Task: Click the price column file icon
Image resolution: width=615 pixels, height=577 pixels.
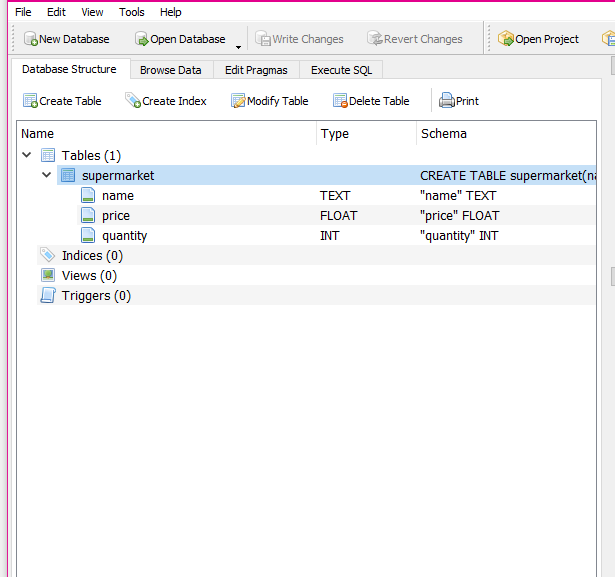Action: click(88, 215)
